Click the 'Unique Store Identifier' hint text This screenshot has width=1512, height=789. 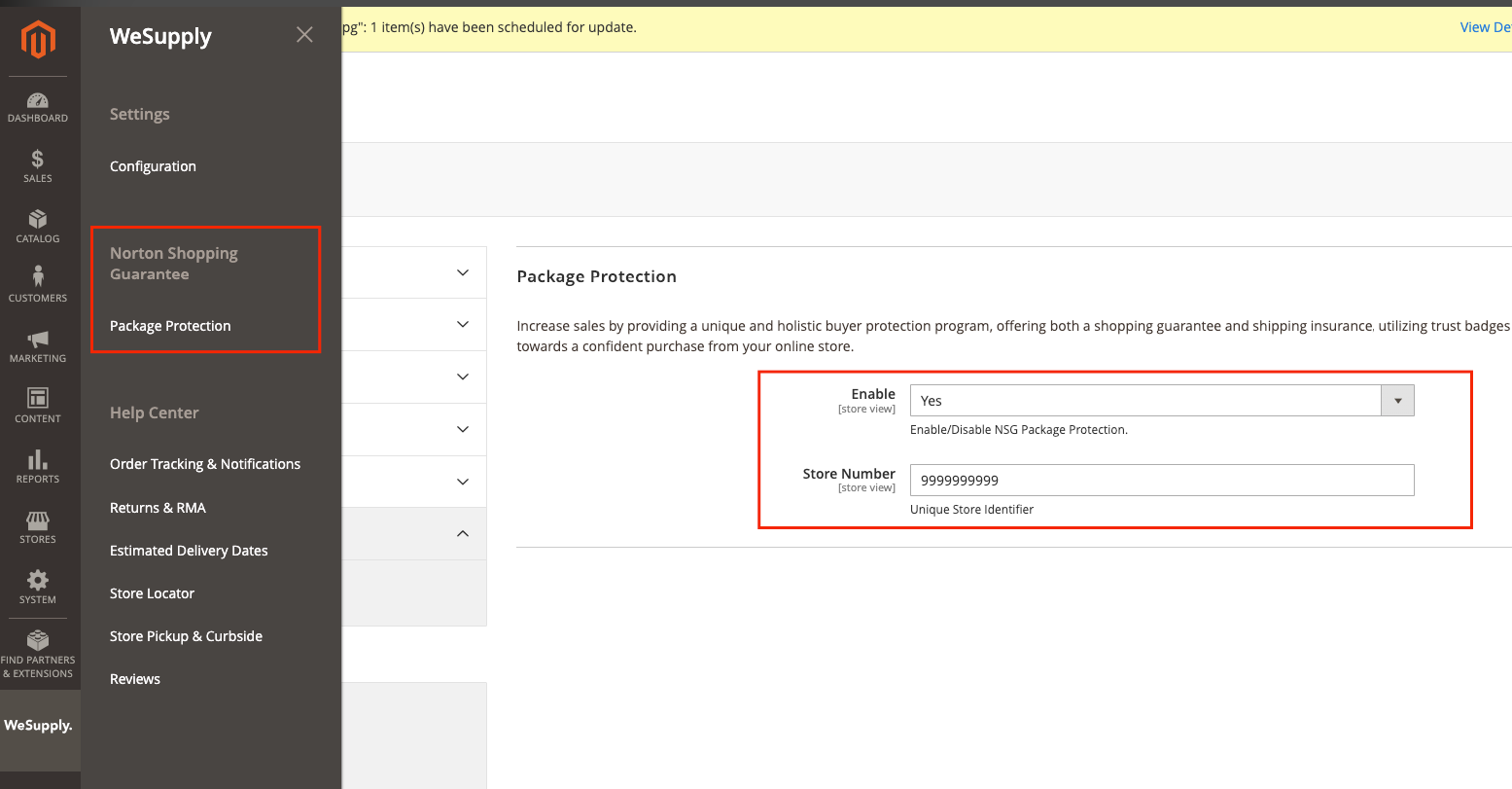coord(971,510)
